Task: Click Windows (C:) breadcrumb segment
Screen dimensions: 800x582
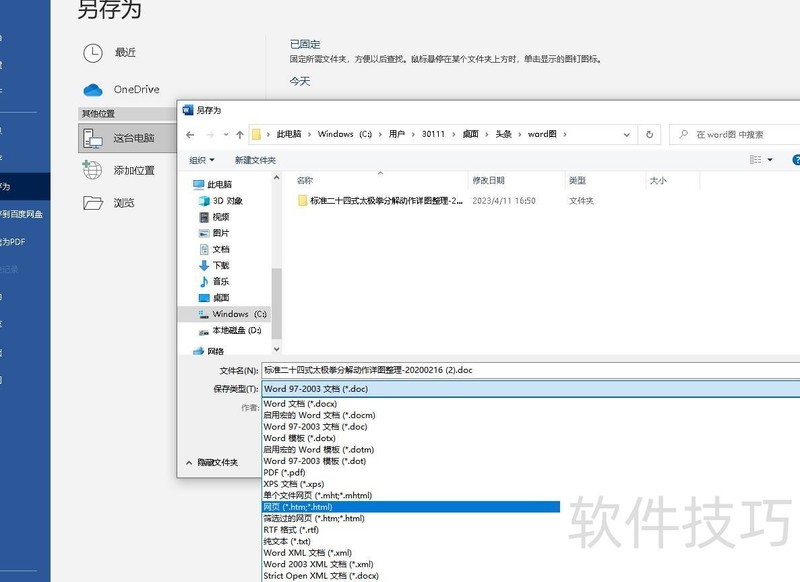Action: pos(344,134)
